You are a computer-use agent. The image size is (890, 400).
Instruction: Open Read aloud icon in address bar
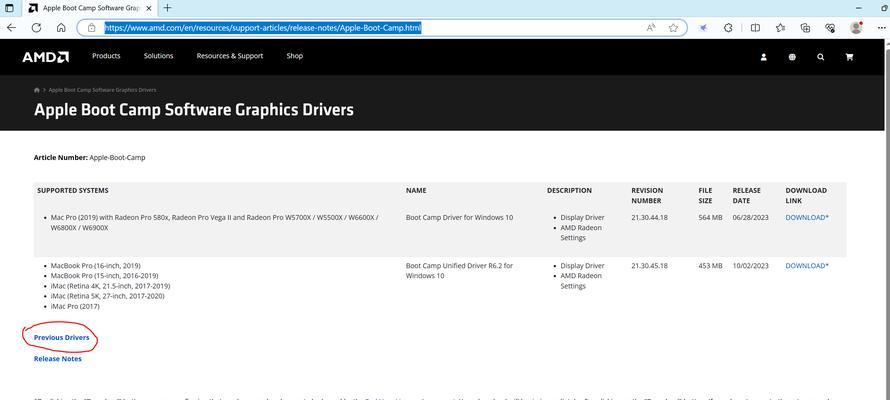point(651,28)
